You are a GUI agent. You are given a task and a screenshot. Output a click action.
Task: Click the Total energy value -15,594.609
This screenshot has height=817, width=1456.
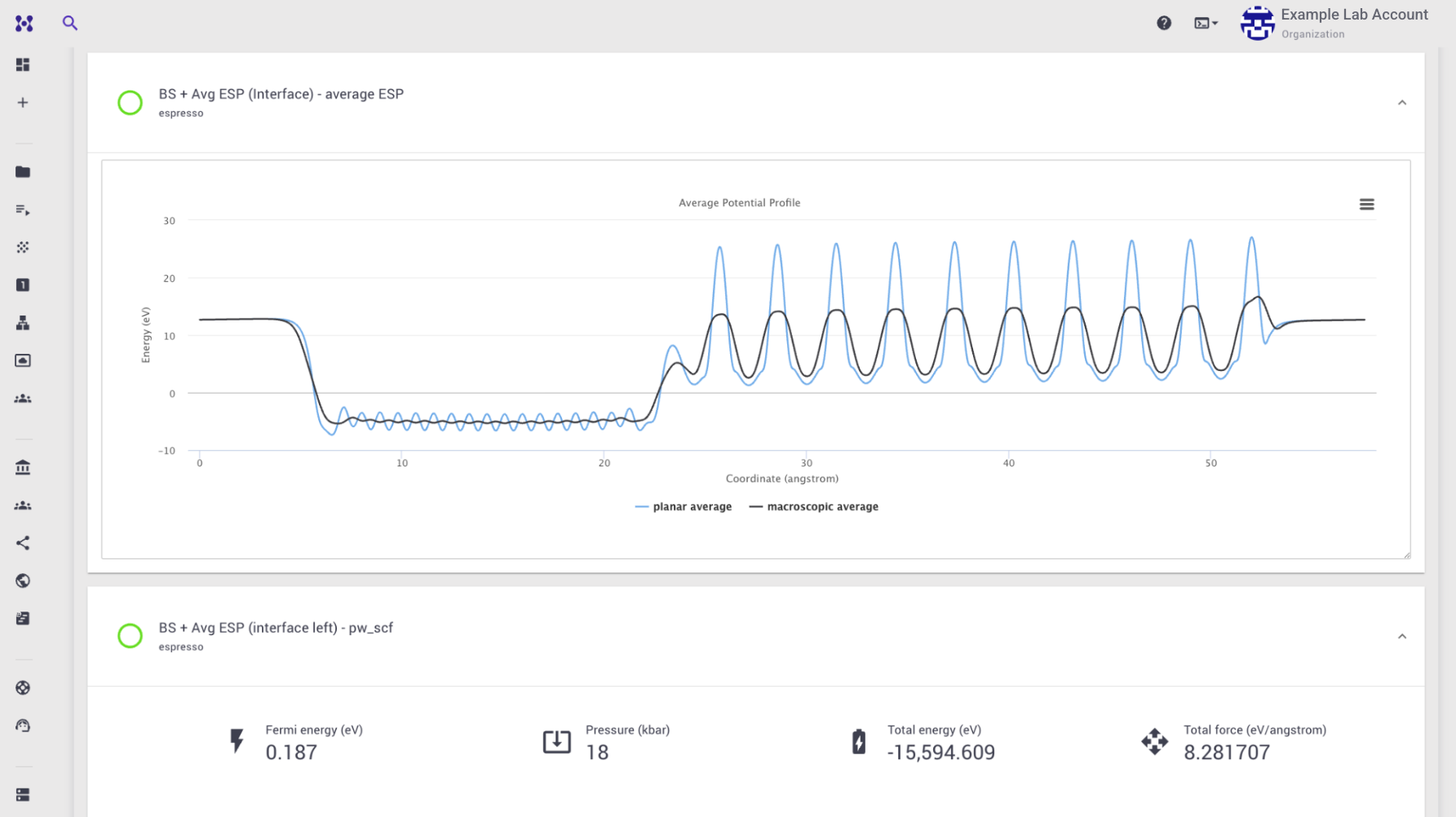click(941, 752)
